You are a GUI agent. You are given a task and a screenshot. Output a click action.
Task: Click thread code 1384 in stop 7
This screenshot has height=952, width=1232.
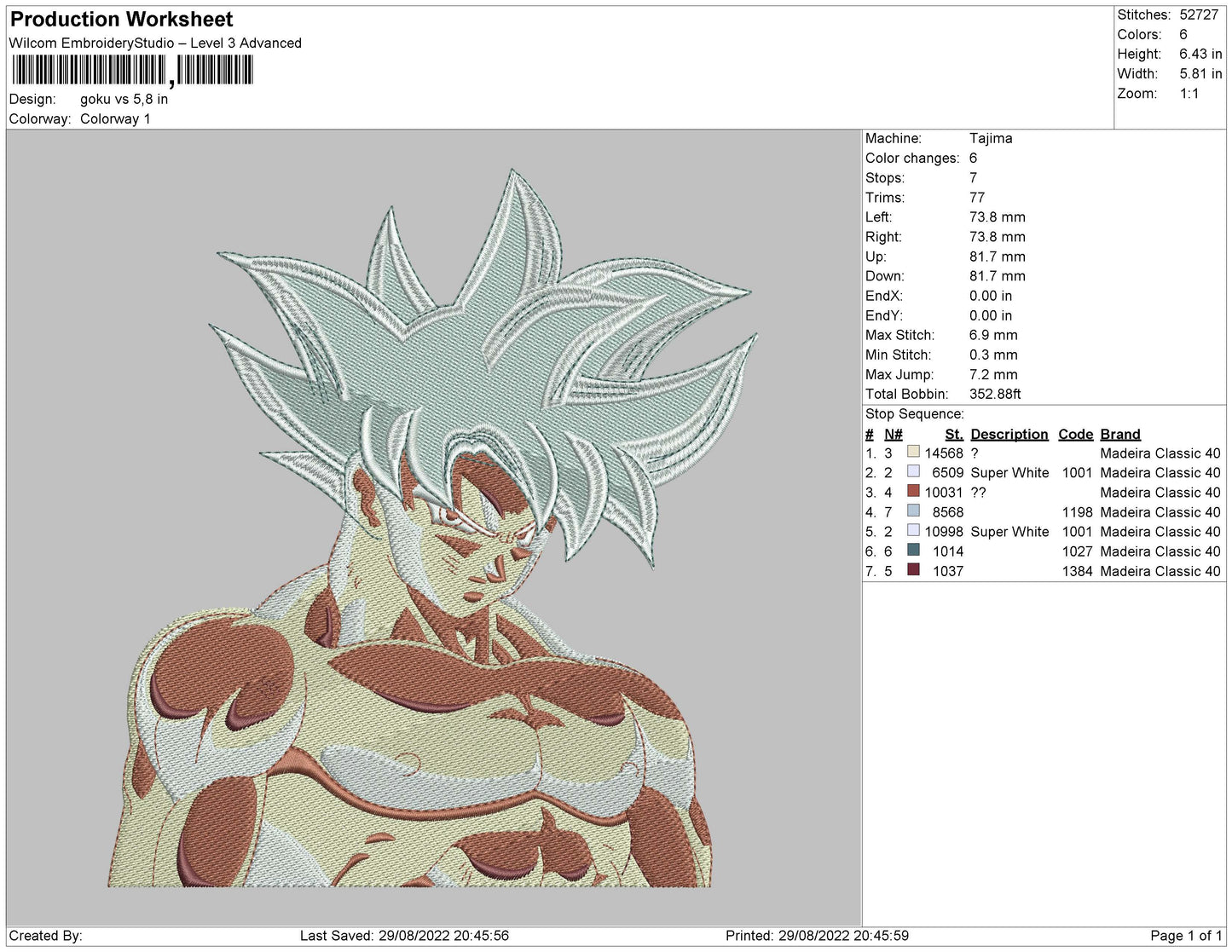[1078, 571]
